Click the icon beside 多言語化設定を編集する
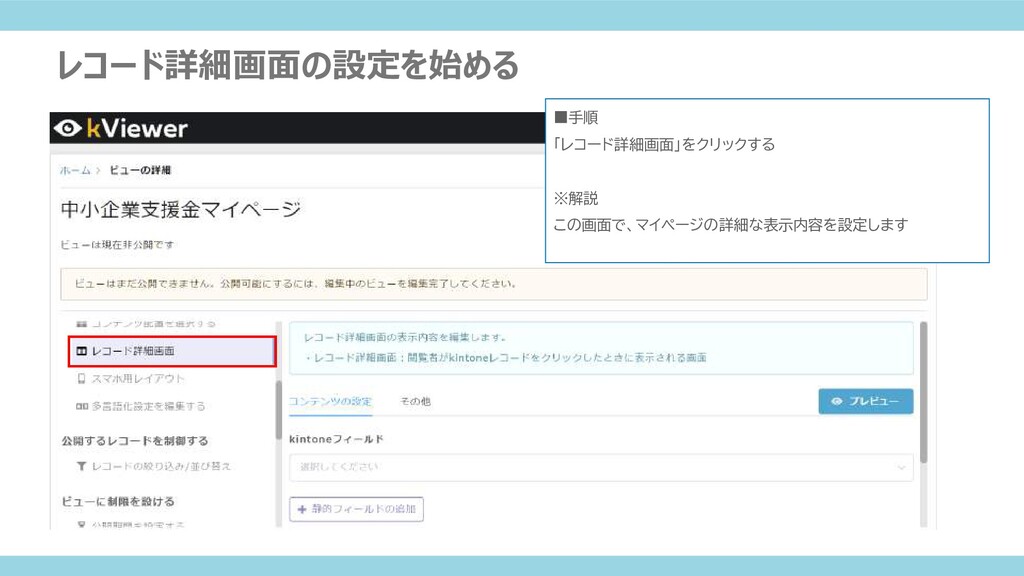Screen dimensions: 1024x576 coord(82,406)
